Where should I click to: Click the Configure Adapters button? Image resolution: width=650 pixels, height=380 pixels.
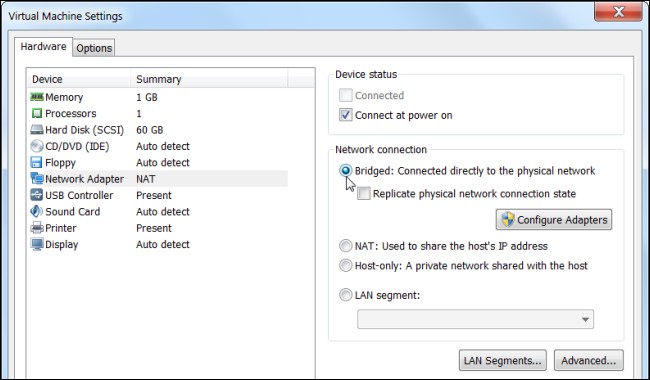pyautogui.click(x=554, y=220)
